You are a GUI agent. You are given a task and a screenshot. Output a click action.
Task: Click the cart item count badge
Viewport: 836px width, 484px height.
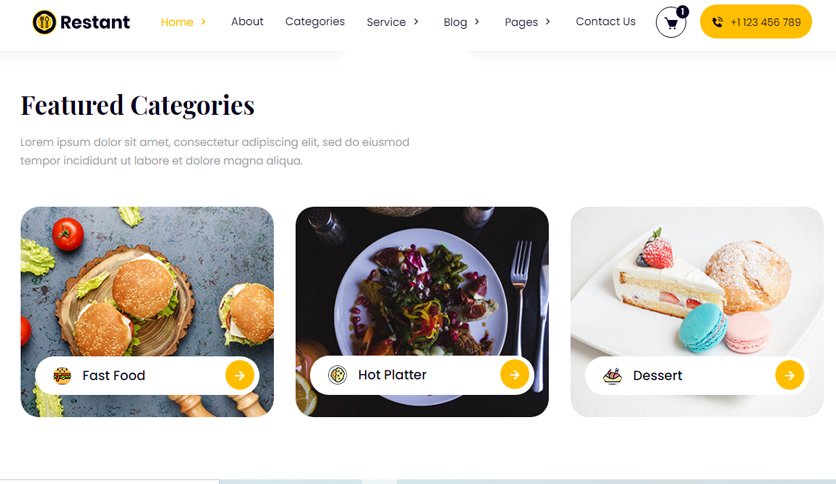tap(682, 12)
